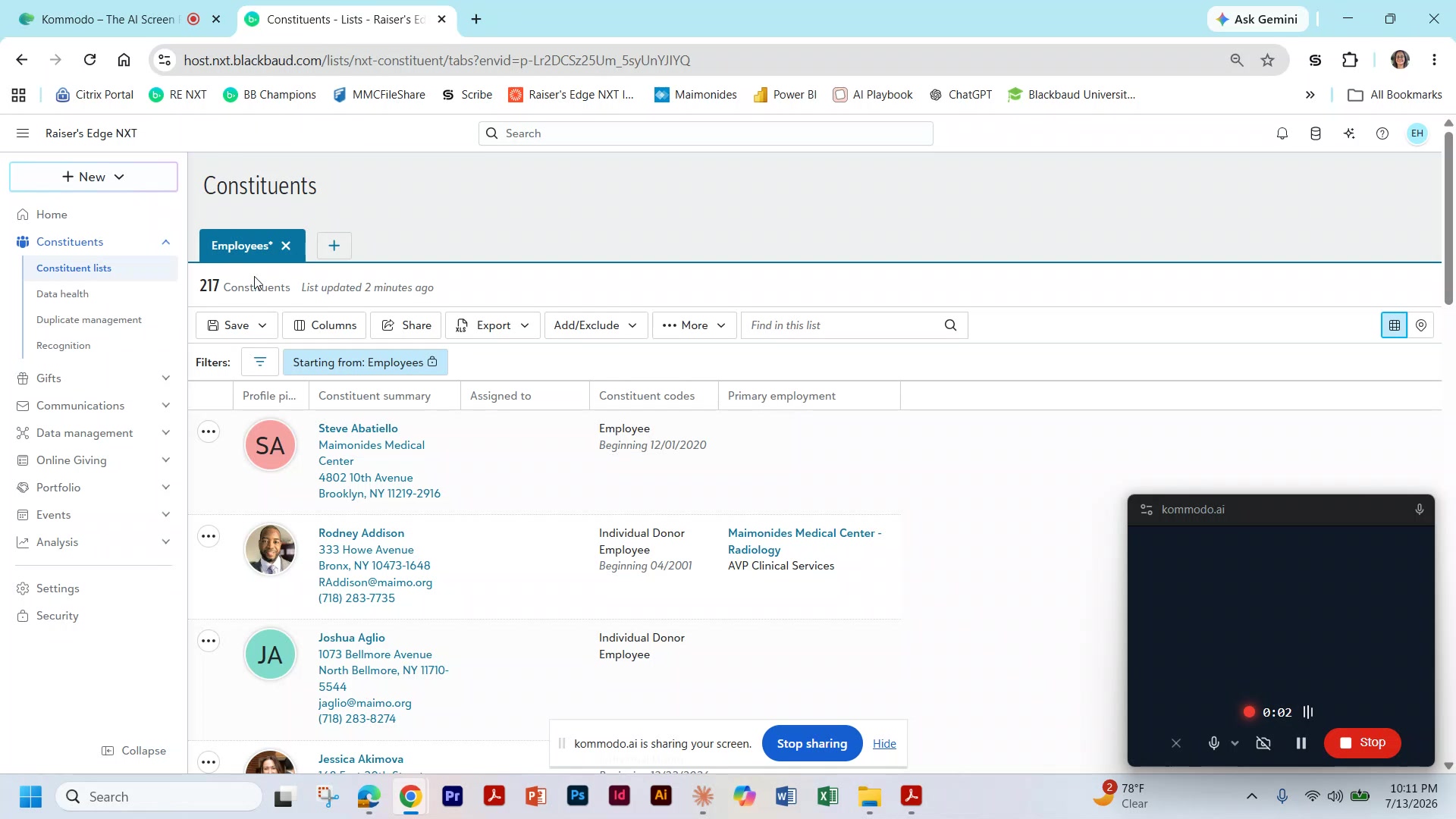Expand the Communications navigation section
1456x819 pixels.
166,406
